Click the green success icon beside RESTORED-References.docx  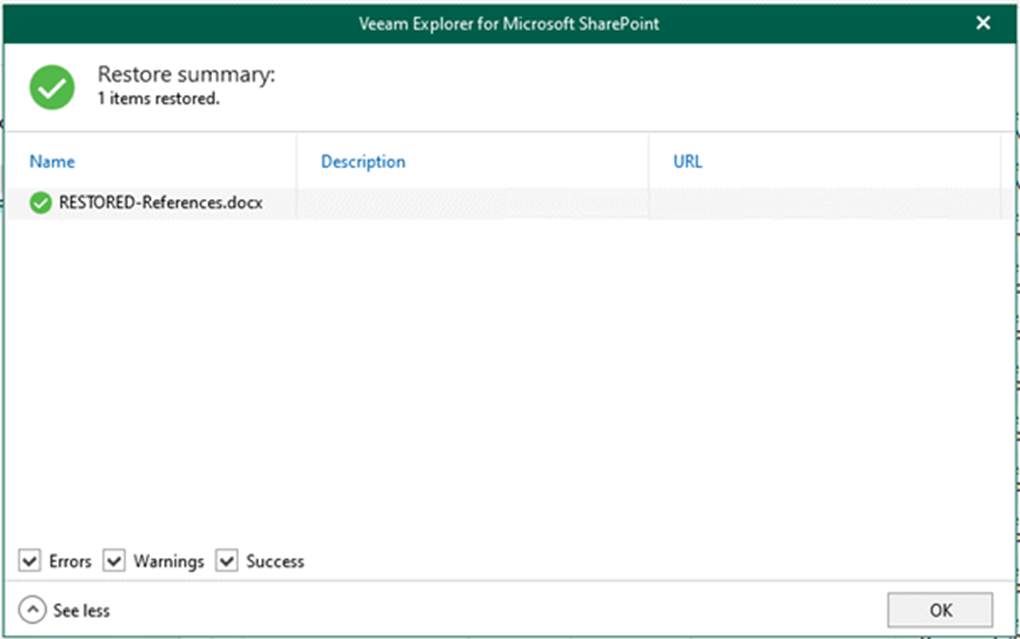40,203
